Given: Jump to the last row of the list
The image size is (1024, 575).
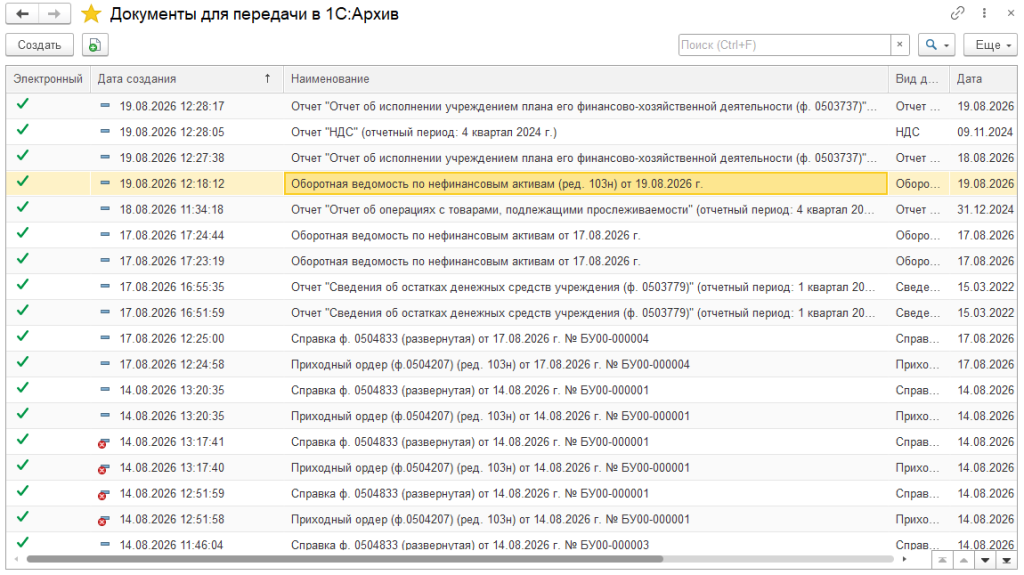Looking at the screenshot, I should coord(1006,561).
